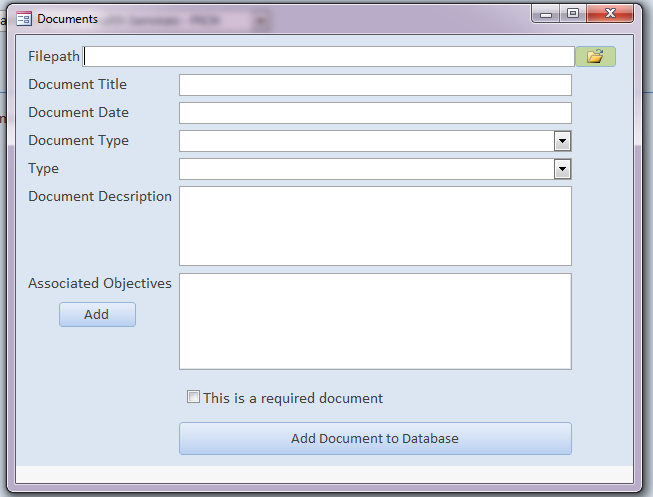Image resolution: width=653 pixels, height=497 pixels.
Task: Focus the Document Title input field
Action: [375, 85]
